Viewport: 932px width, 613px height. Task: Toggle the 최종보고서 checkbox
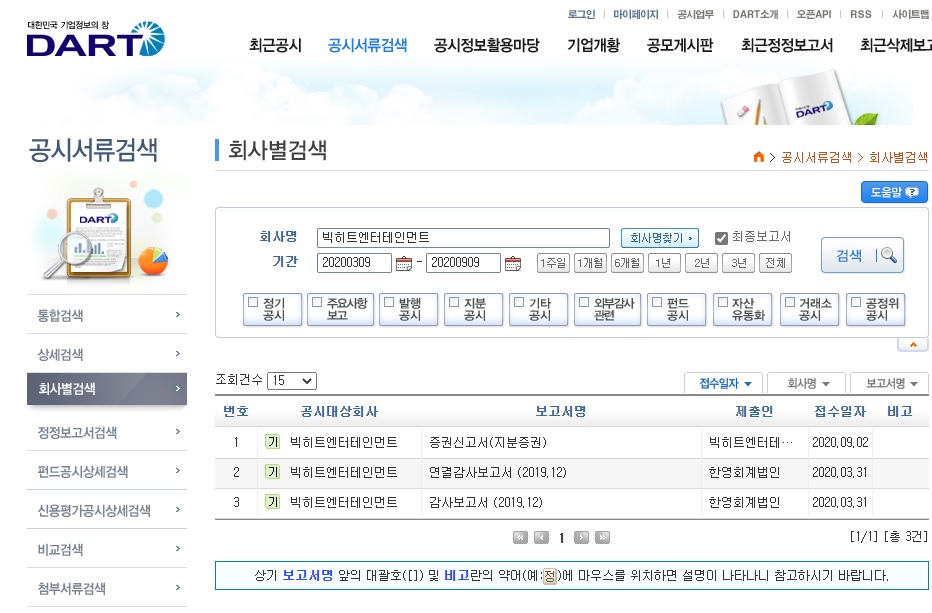click(x=721, y=238)
